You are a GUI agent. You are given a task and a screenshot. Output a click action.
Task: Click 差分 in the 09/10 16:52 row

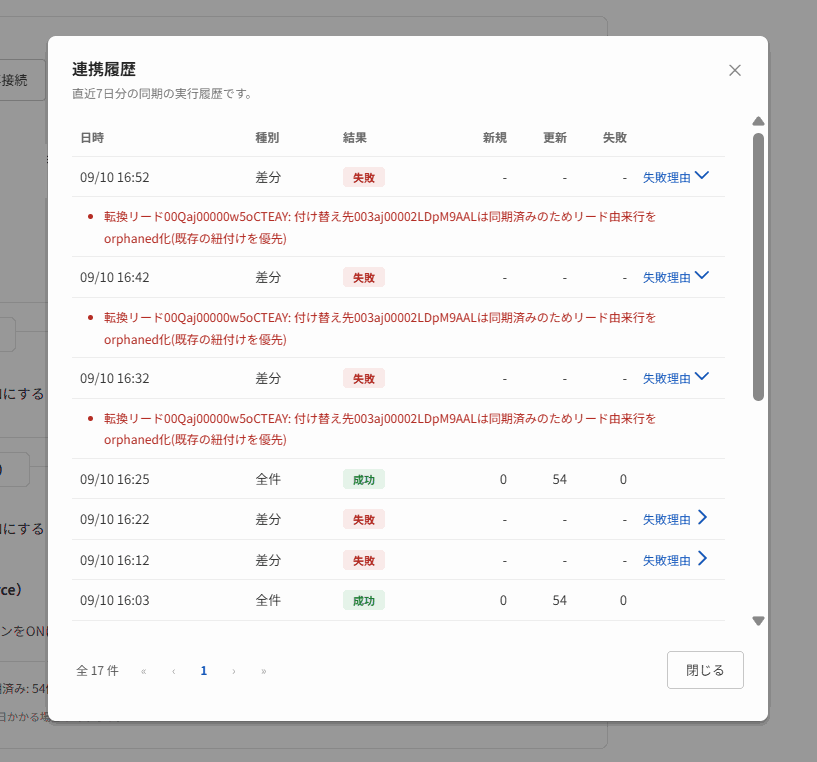pyautogui.click(x=268, y=177)
